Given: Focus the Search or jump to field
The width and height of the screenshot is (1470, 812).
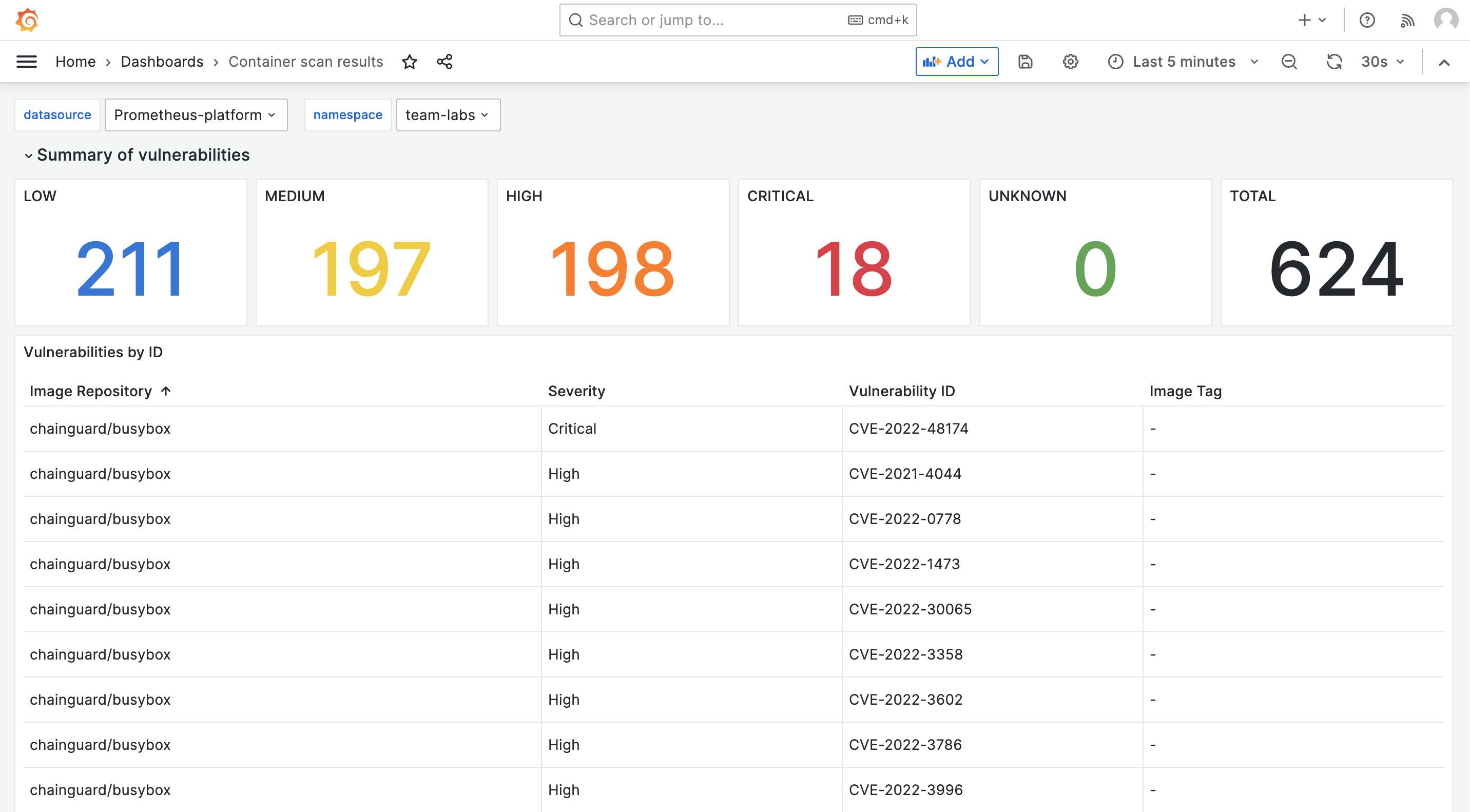Looking at the screenshot, I should [737, 20].
